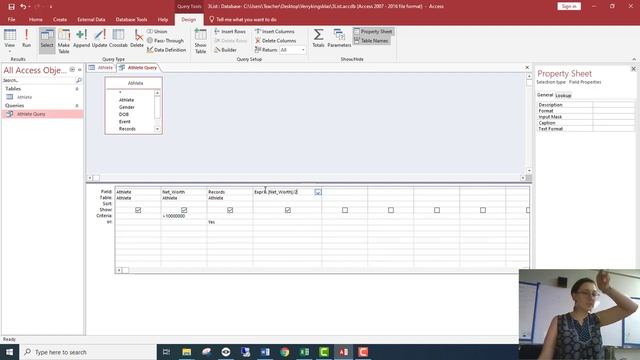The height and width of the screenshot is (360, 640).
Task: Uncheck Show box for Records field
Action: (230, 210)
